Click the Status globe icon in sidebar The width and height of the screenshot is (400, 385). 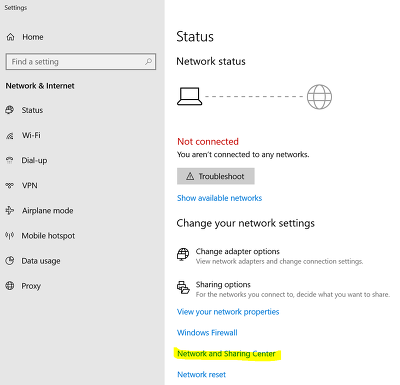click(x=10, y=110)
